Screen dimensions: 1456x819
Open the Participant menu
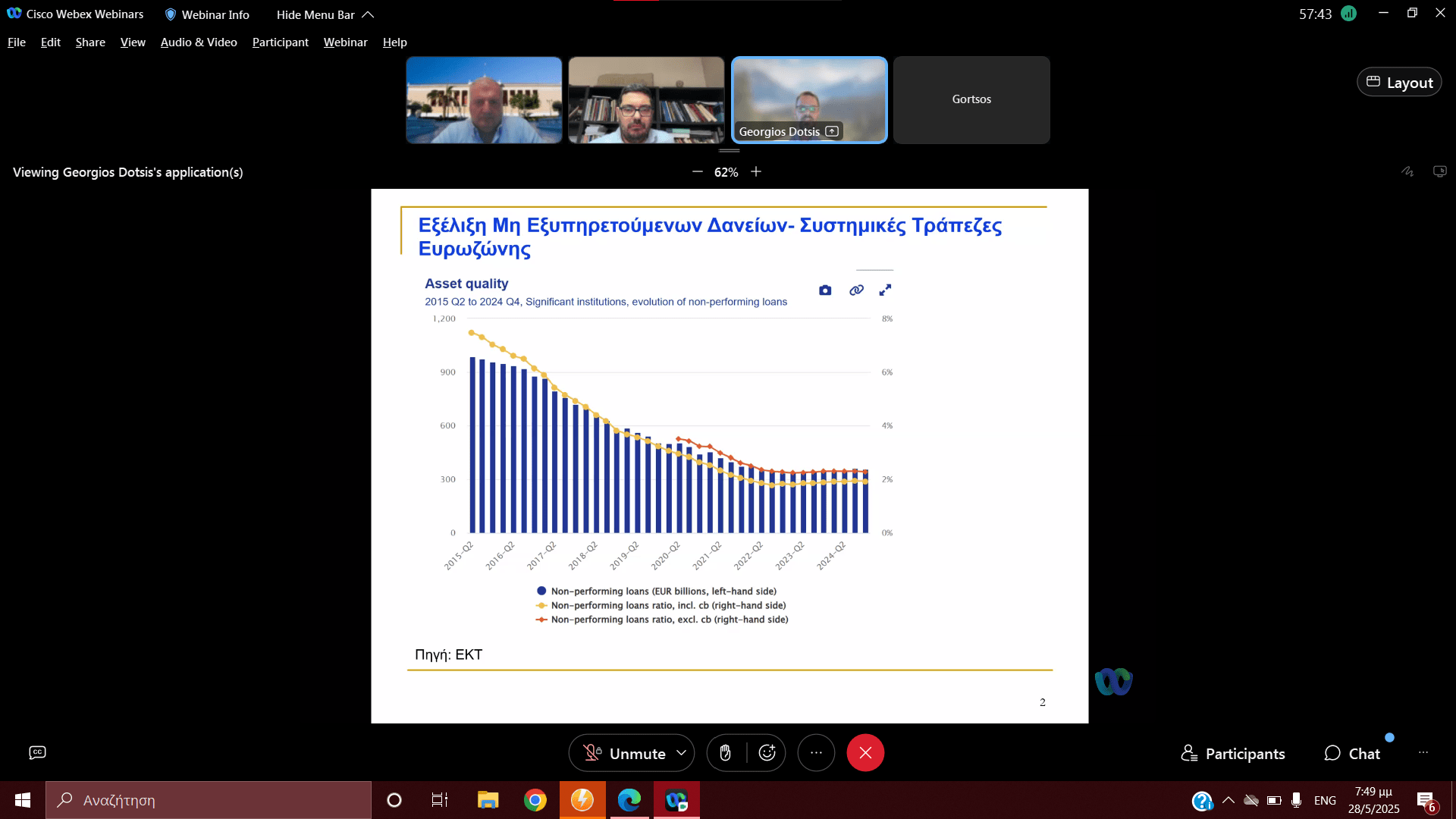pyautogui.click(x=281, y=42)
